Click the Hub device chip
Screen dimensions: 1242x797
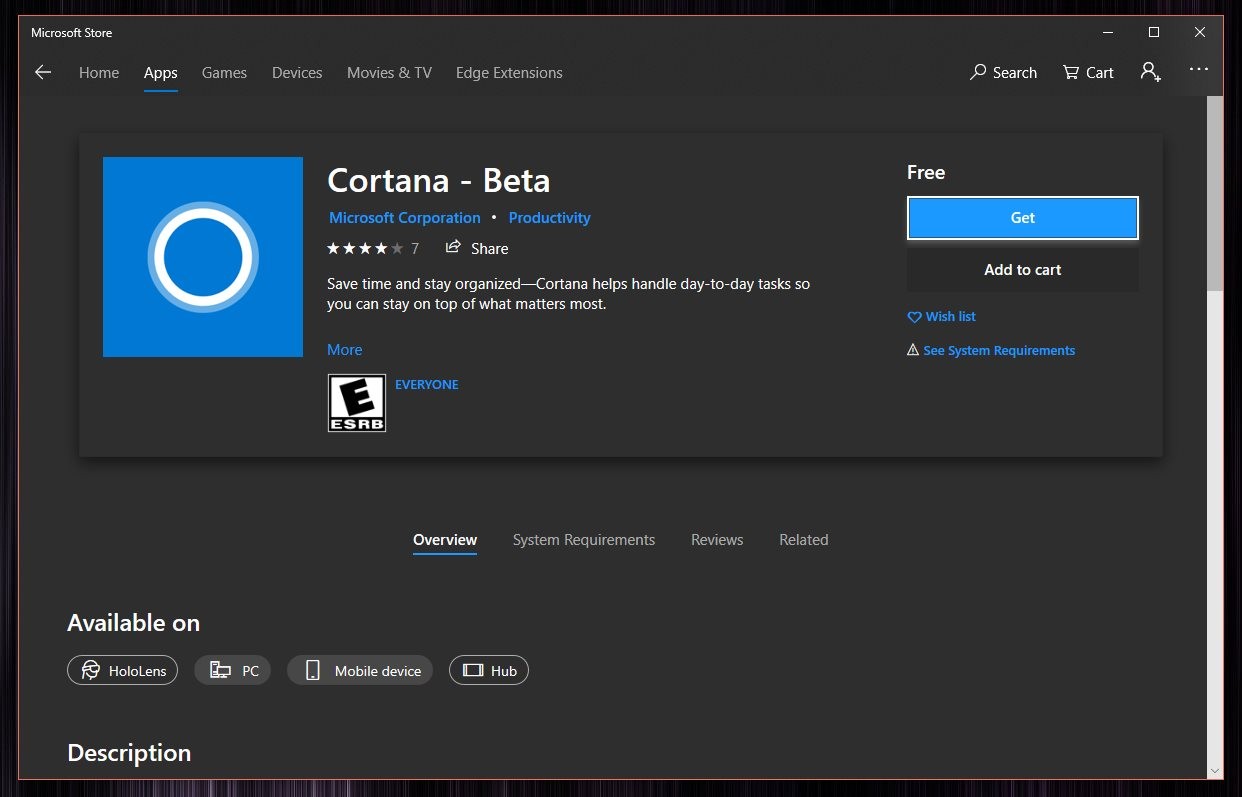489,670
